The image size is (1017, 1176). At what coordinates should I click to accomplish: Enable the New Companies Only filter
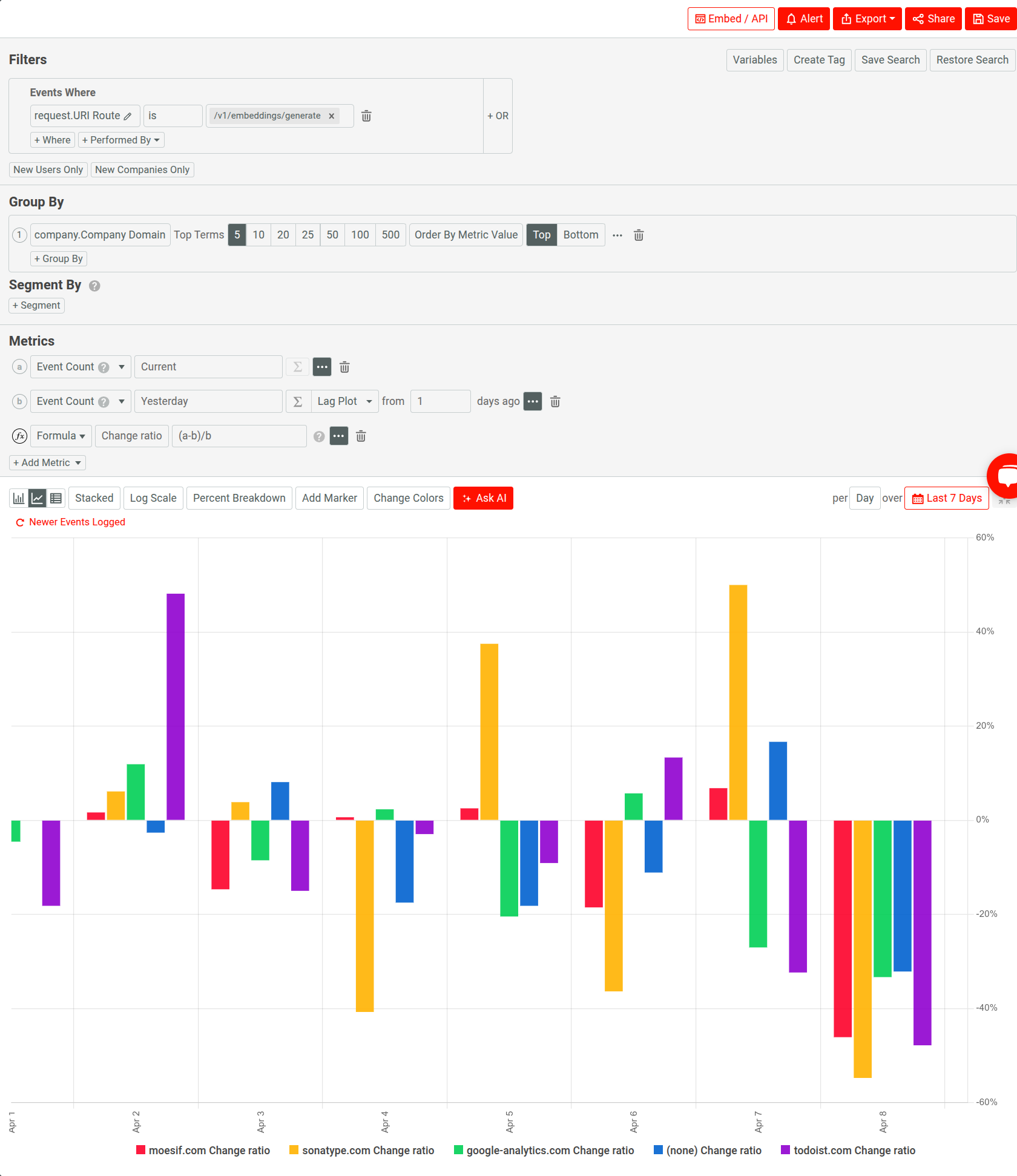pos(142,169)
